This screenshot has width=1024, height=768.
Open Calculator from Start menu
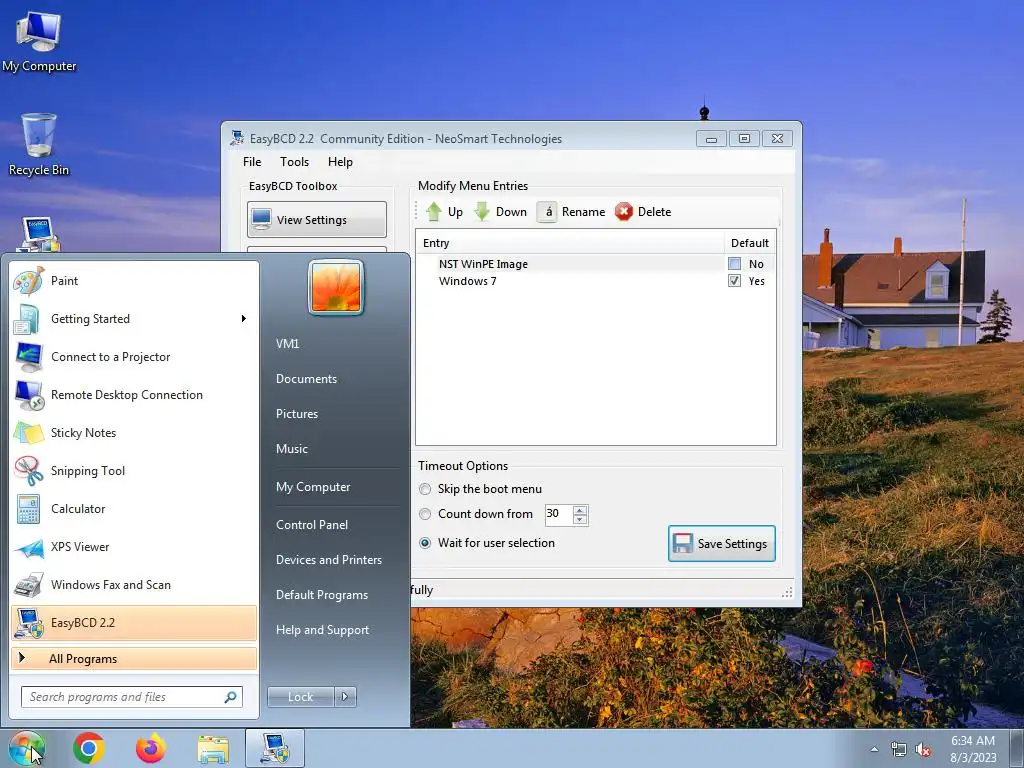[x=134, y=509]
